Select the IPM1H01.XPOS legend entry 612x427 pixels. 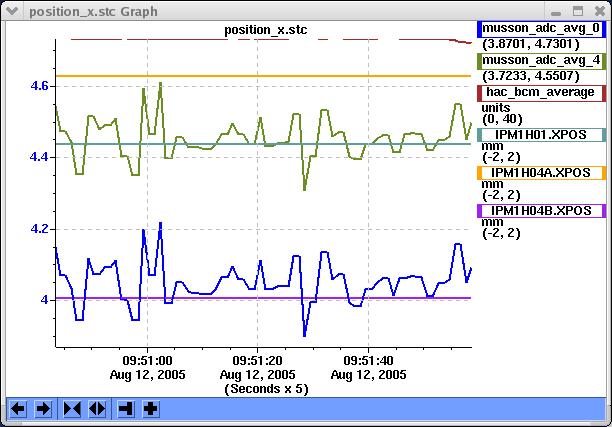541,135
